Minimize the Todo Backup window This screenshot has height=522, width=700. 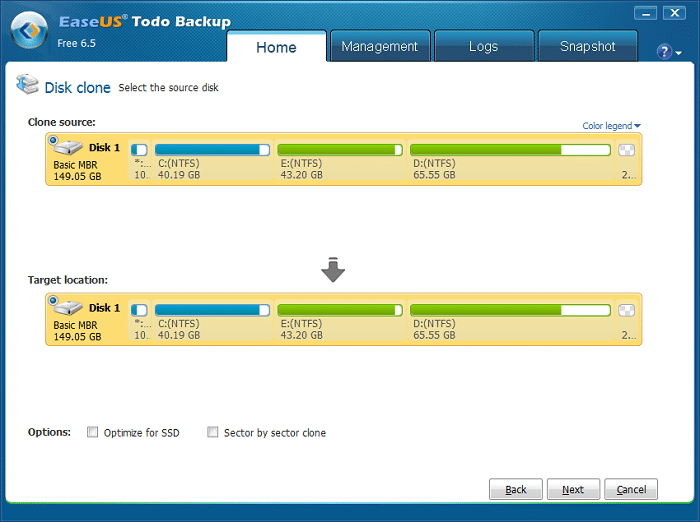(x=645, y=13)
